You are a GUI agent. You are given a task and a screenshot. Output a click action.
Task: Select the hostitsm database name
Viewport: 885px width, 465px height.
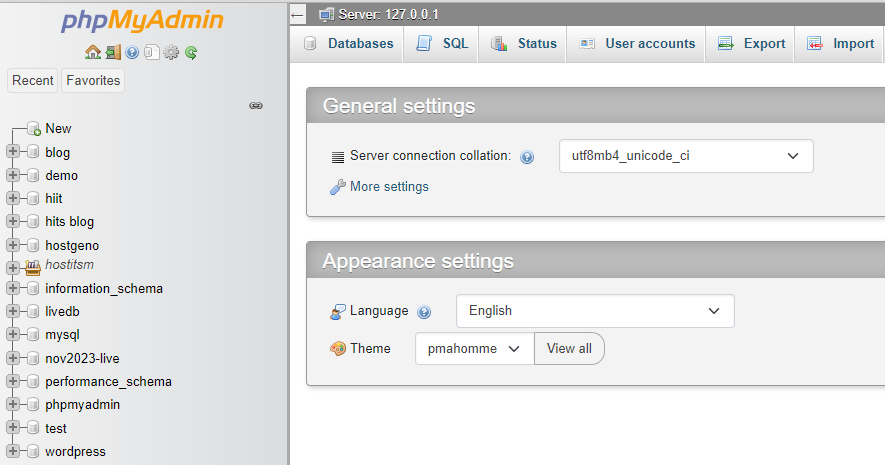coord(69,265)
